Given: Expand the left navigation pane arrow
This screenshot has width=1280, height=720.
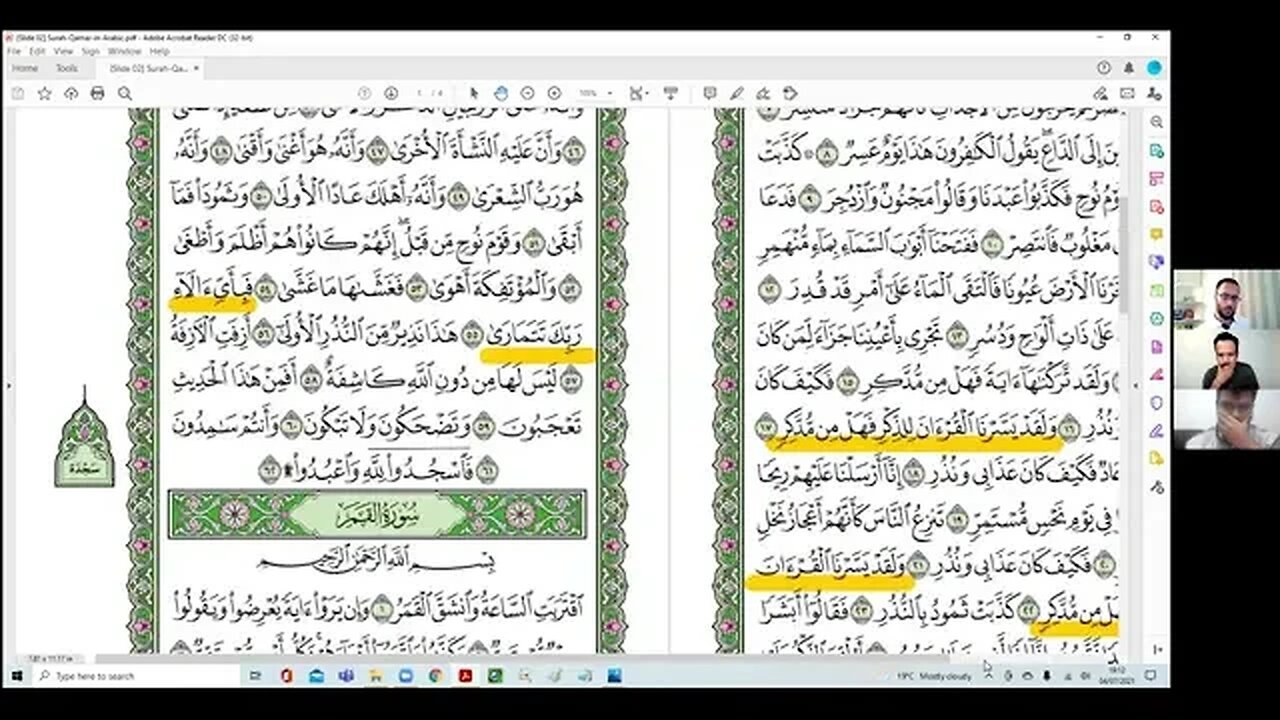Looking at the screenshot, I should [9, 385].
